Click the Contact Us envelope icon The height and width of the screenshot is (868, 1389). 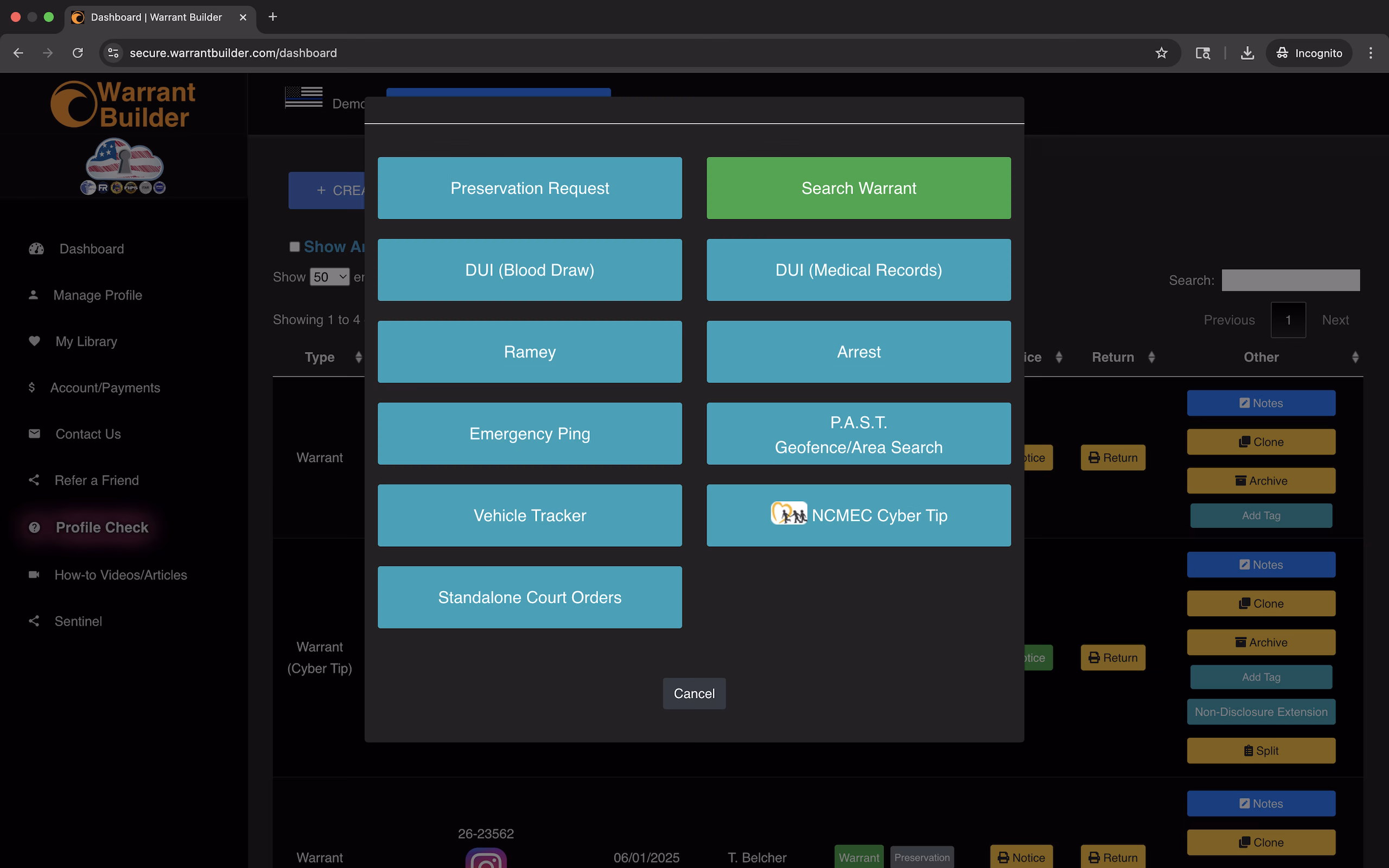tap(34, 433)
